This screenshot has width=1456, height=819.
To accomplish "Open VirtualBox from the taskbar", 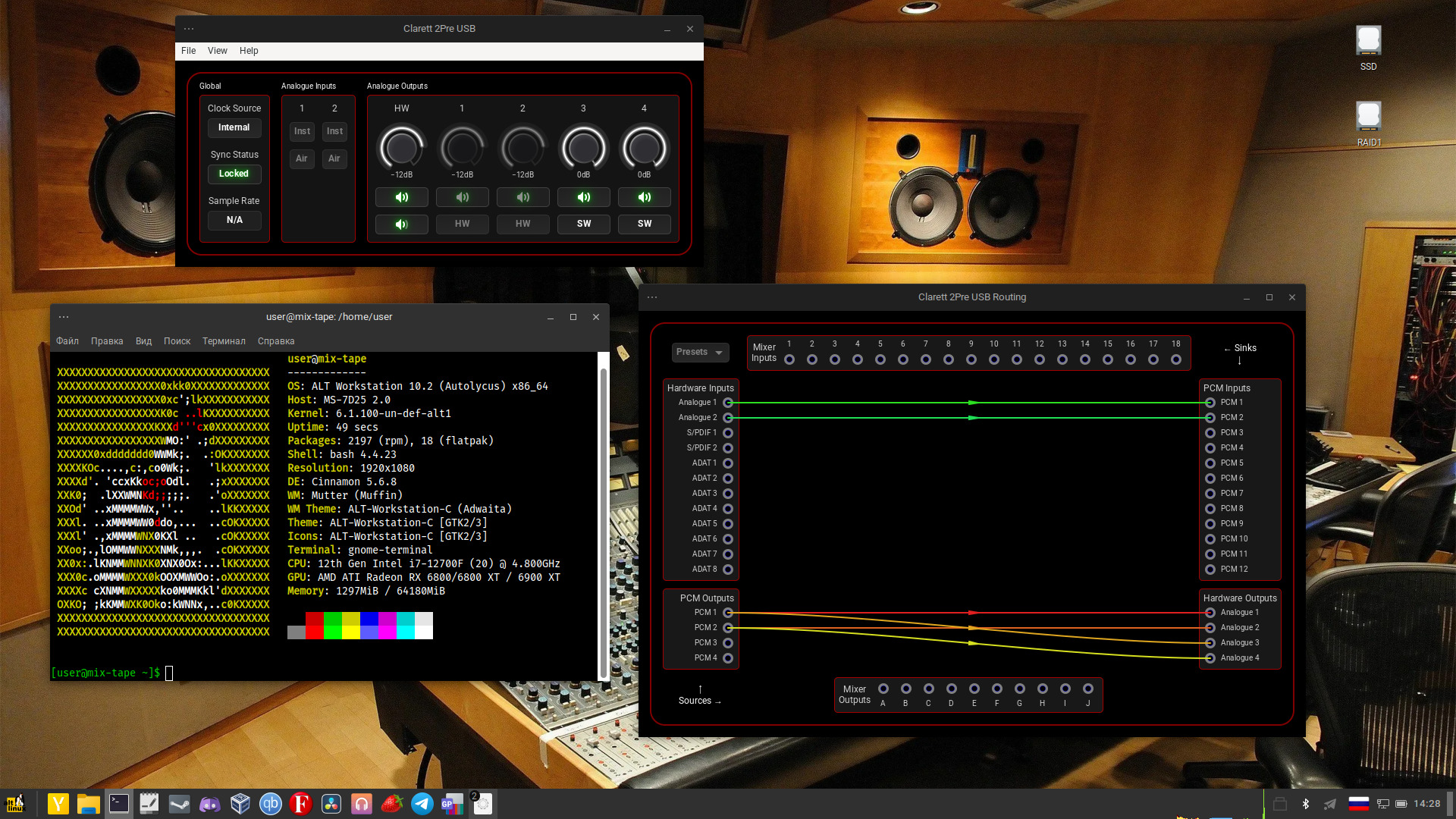I will pyautogui.click(x=240, y=803).
